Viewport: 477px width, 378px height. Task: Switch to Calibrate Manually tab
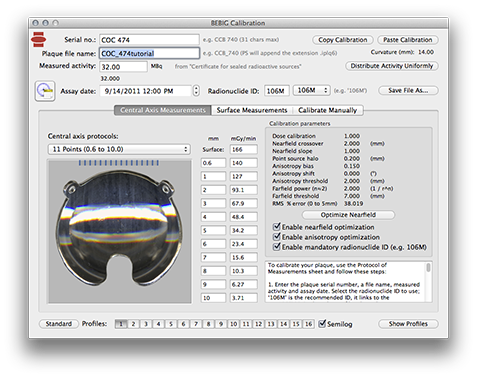point(328,110)
